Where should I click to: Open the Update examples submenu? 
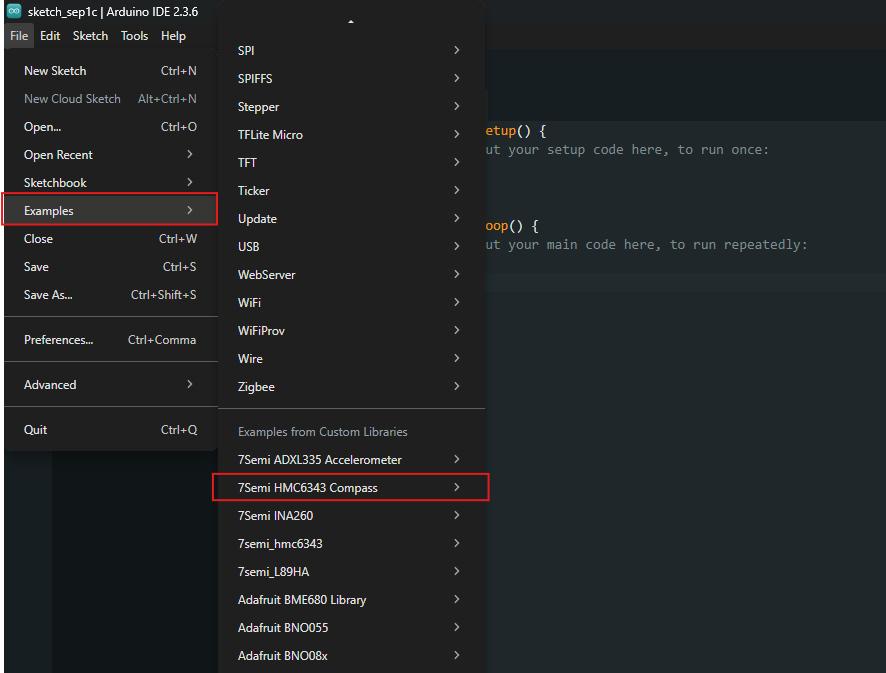(x=351, y=219)
